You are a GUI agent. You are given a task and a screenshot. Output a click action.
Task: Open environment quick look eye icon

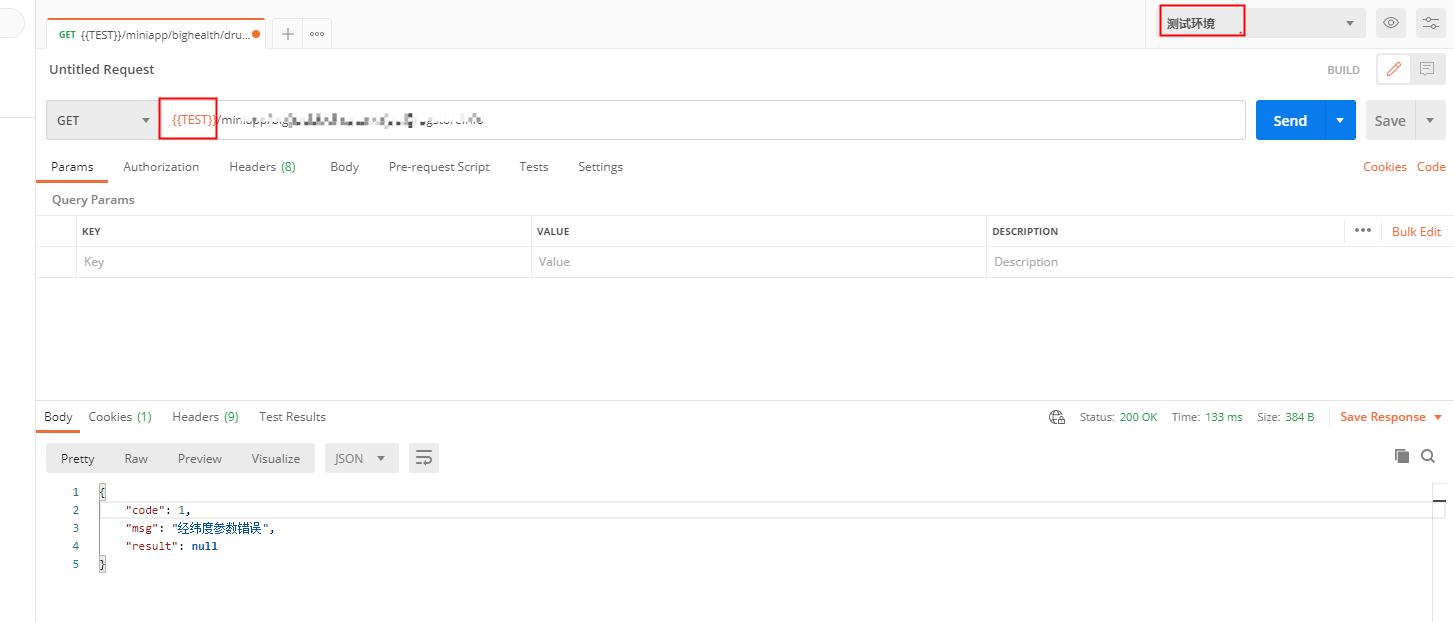point(1391,23)
